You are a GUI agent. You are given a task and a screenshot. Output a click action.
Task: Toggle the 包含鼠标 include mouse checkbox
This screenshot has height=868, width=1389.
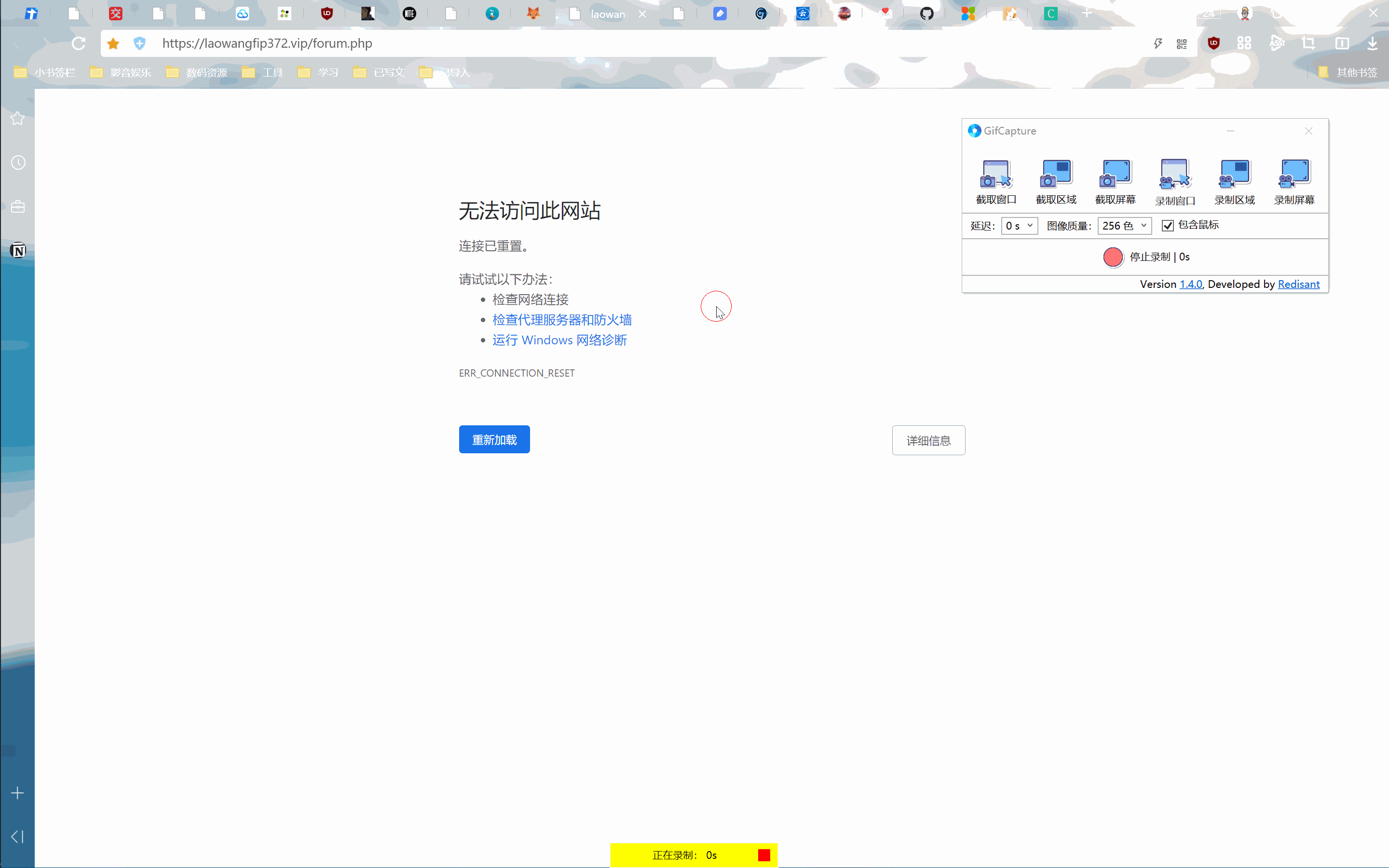pos(1168,226)
